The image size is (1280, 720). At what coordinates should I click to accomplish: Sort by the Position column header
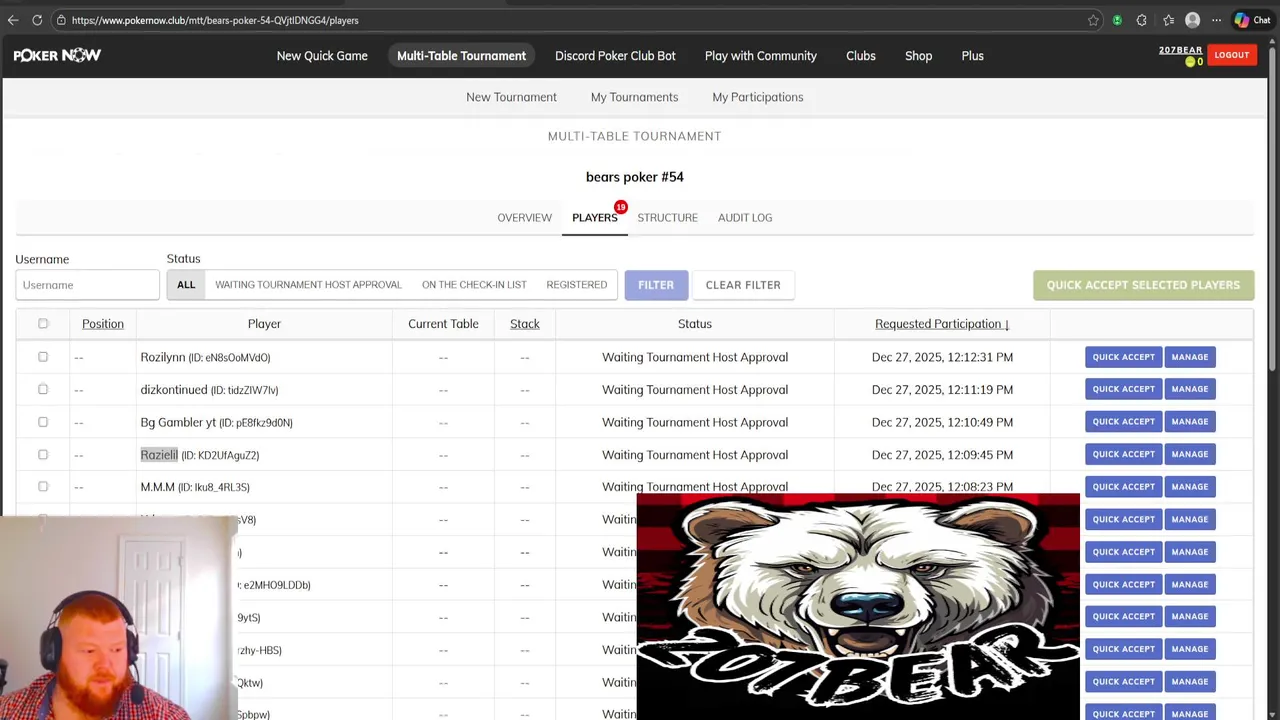coord(103,324)
